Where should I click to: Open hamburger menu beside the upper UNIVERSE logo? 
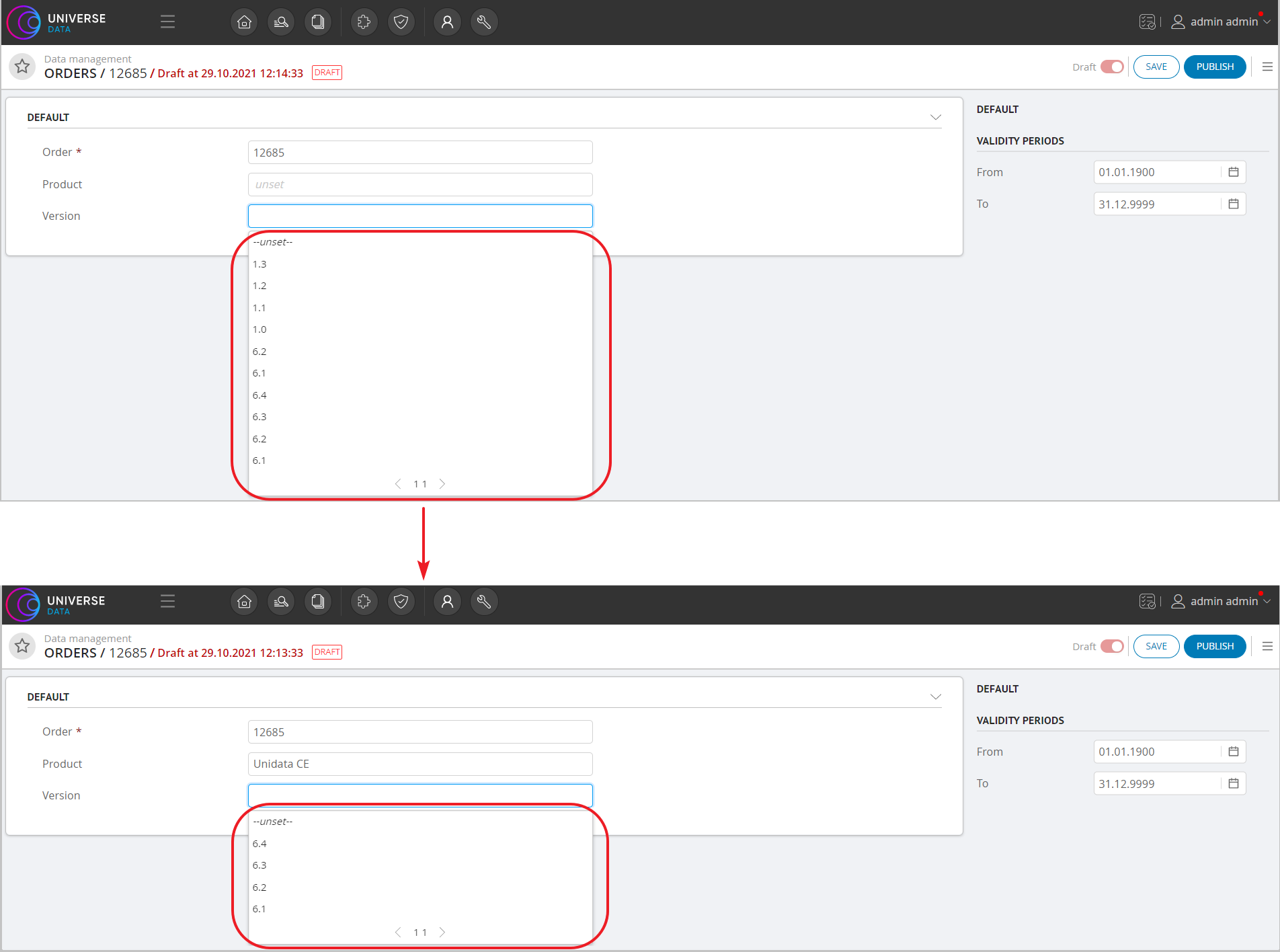coord(167,22)
